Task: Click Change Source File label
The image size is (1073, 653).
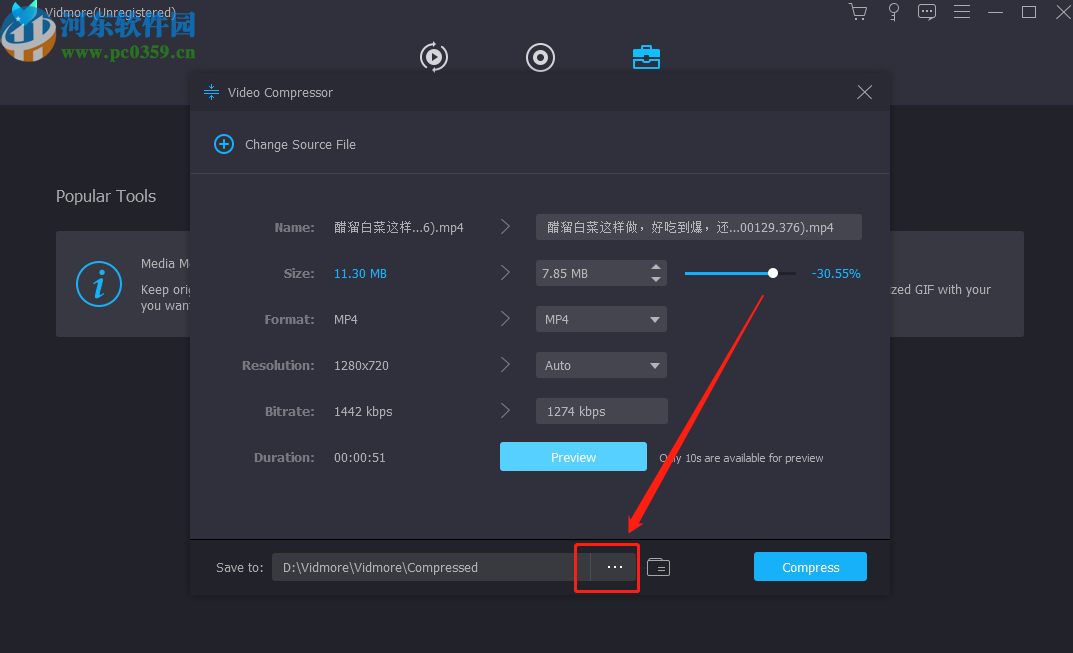Action: point(300,144)
